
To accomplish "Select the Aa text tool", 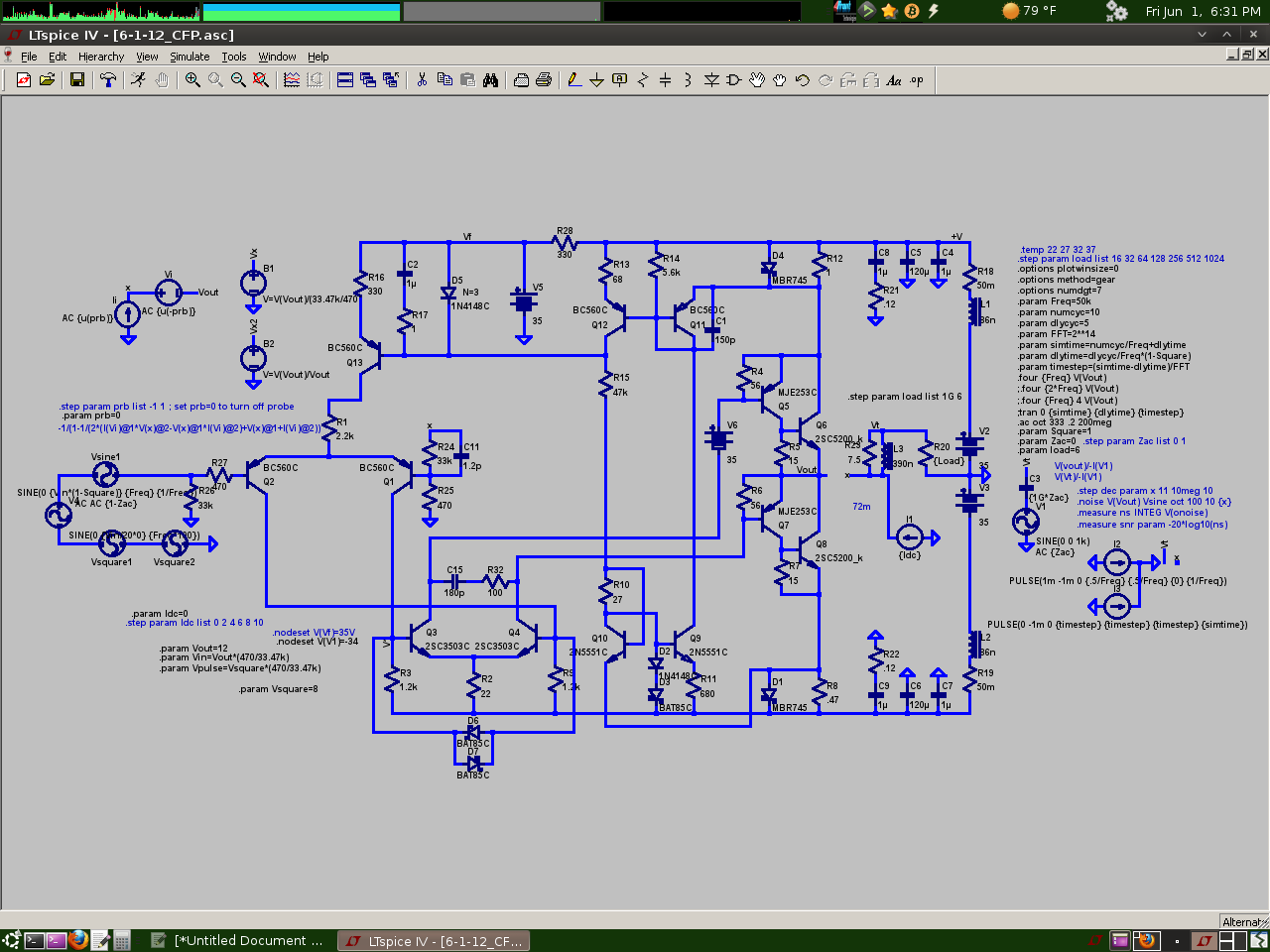I will click(x=894, y=79).
